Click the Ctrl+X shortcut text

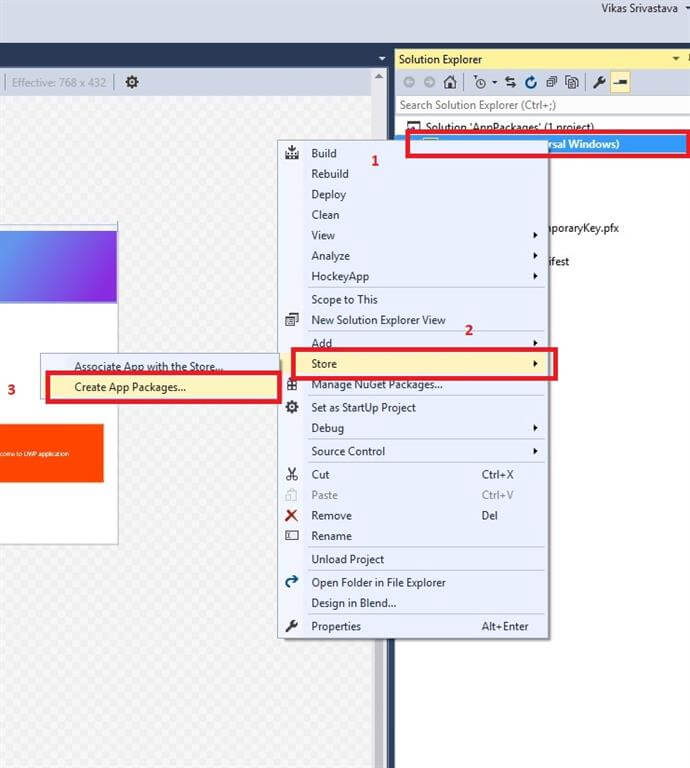(498, 474)
